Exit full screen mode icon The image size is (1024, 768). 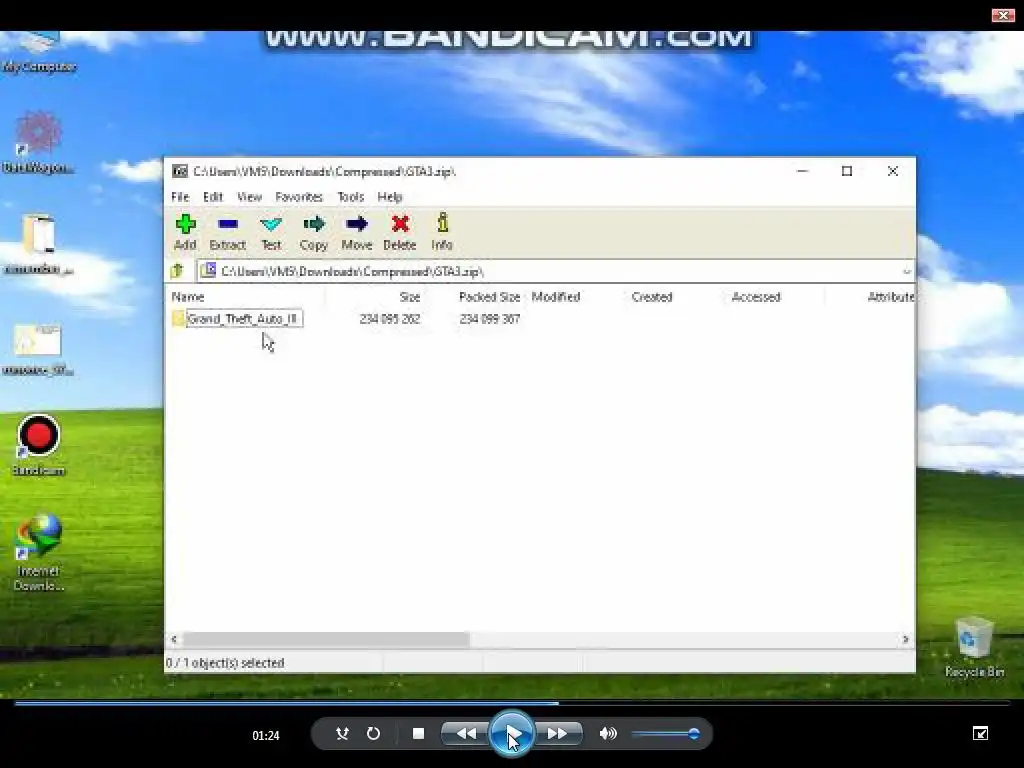pos(980,733)
